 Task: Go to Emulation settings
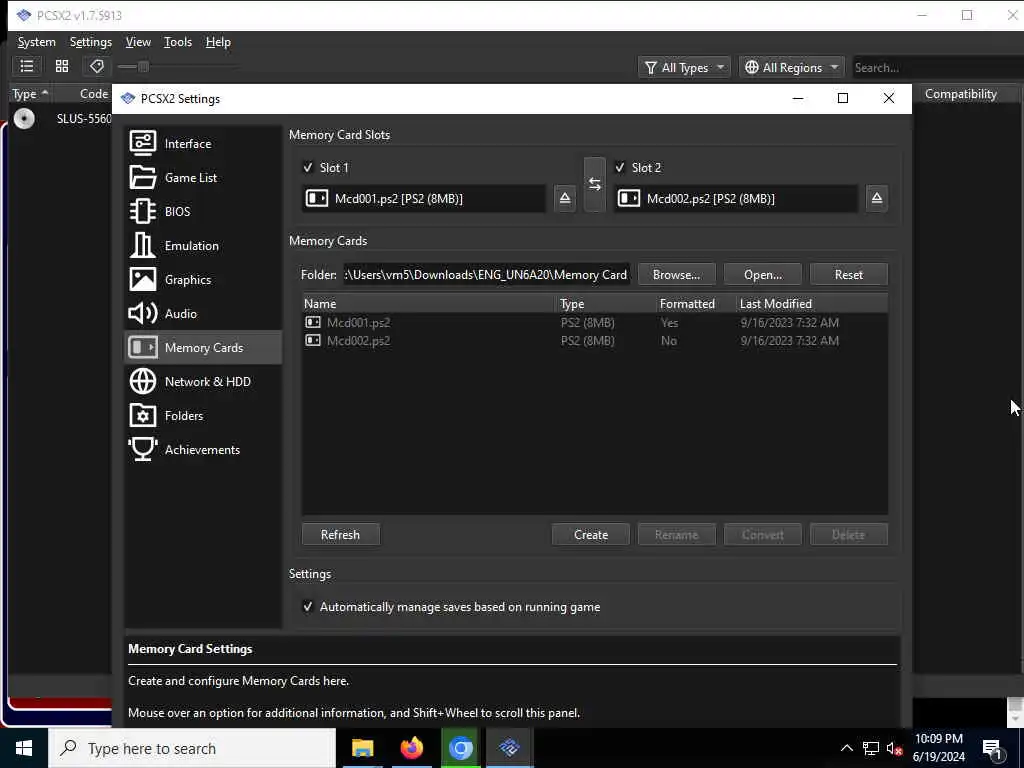pos(203,245)
